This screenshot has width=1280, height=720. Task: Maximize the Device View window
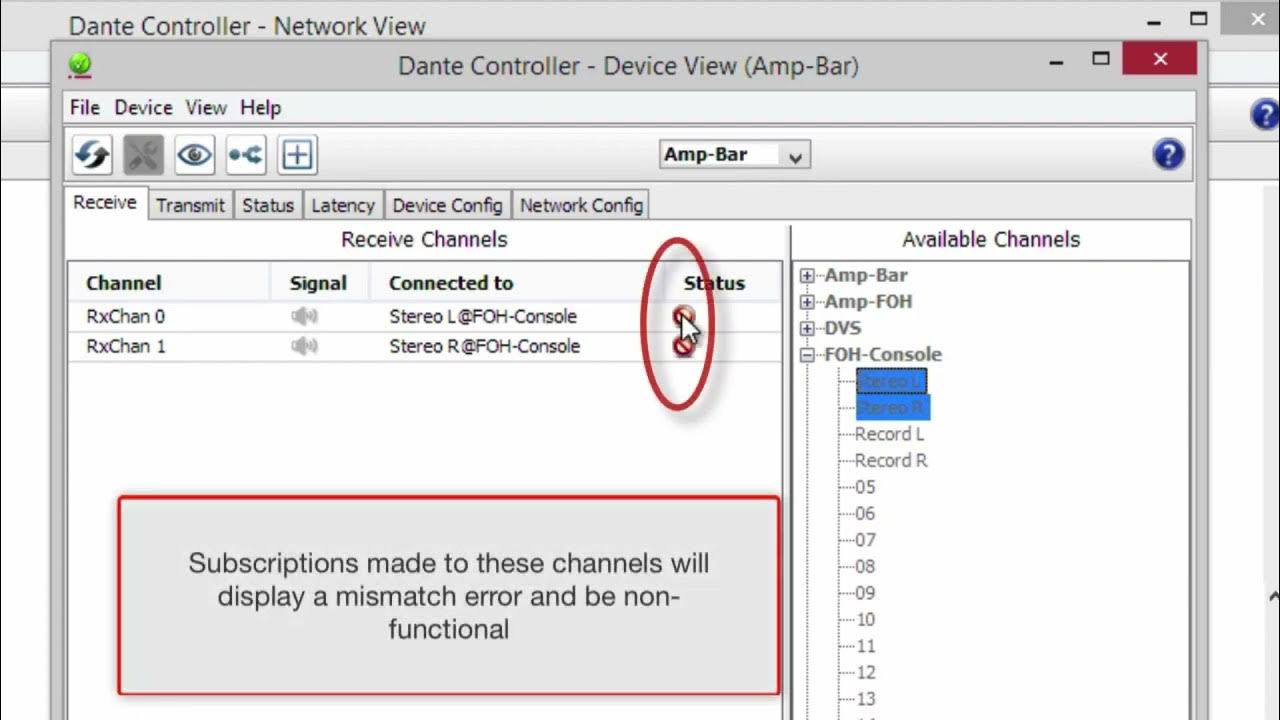[1101, 59]
